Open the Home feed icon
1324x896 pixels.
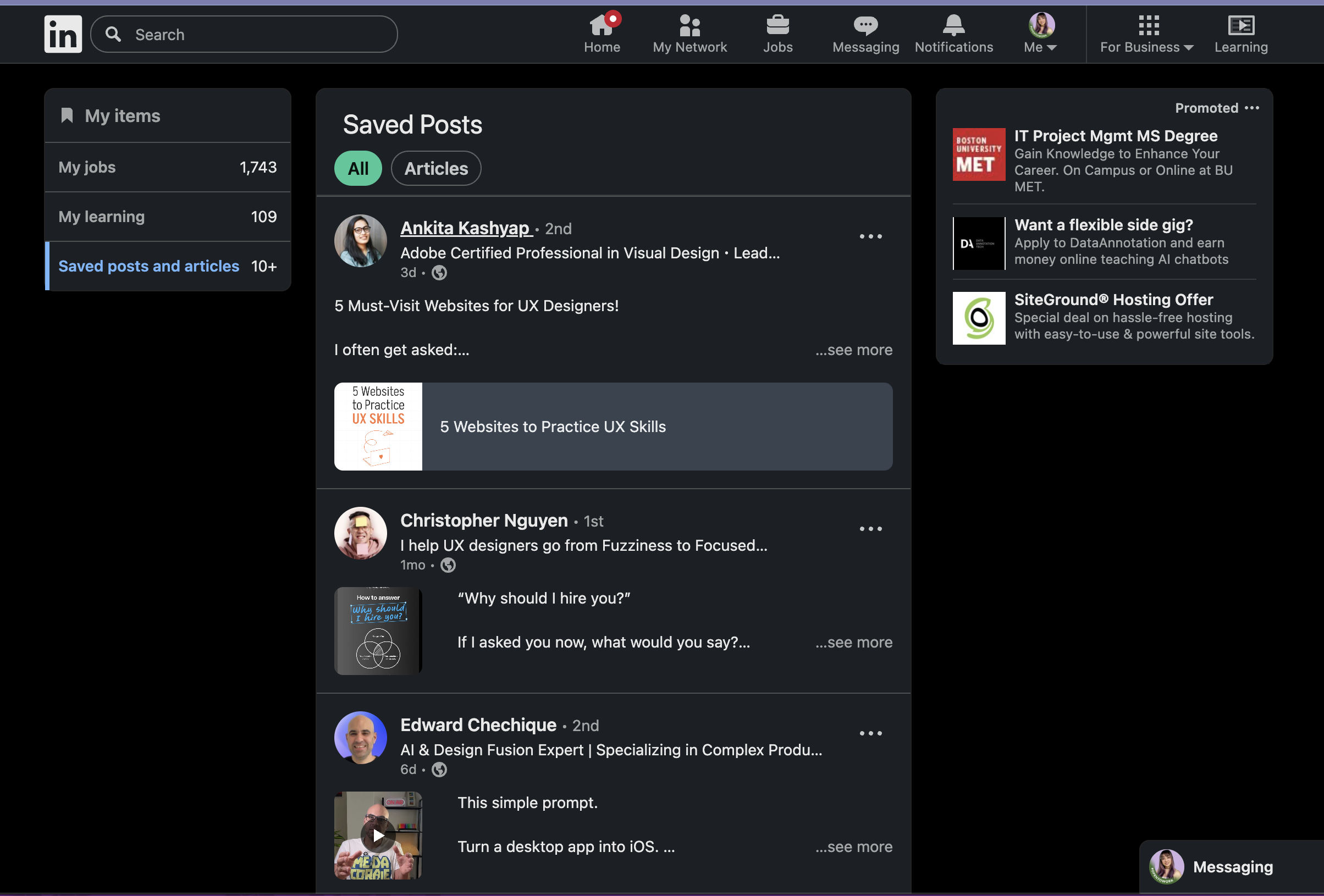[x=602, y=26]
